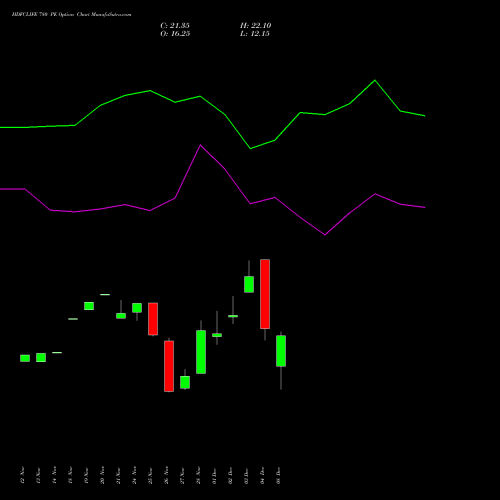The width and height of the screenshot is (500, 500).
Task: Click the green candle above 12 Nov
Action: [x=25, y=358]
